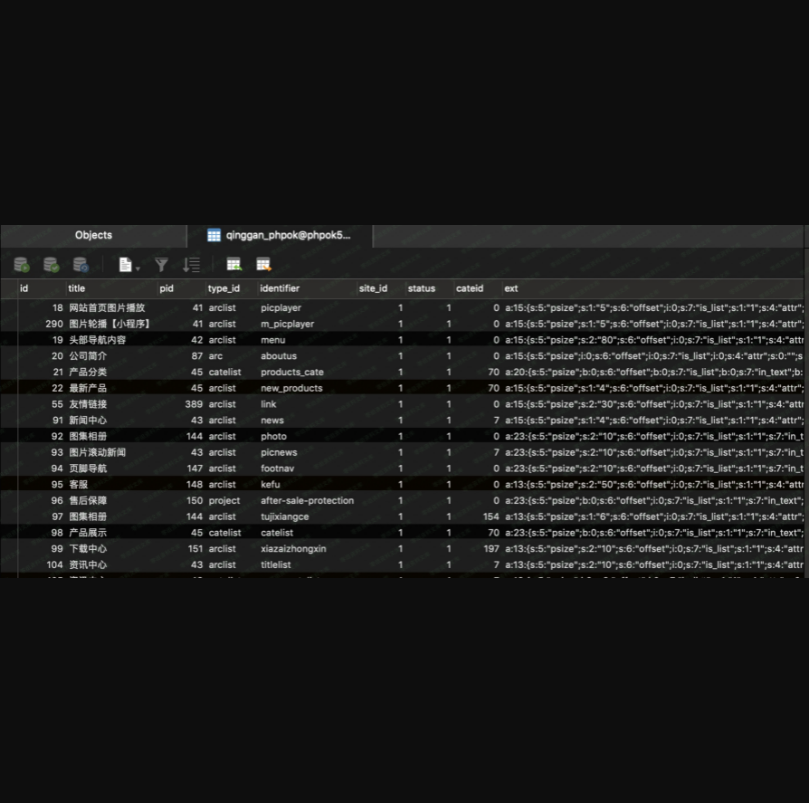The height and width of the screenshot is (803, 809).
Task: Select the 'xiazaizhongxin' identifier cell
Action: tap(293, 549)
